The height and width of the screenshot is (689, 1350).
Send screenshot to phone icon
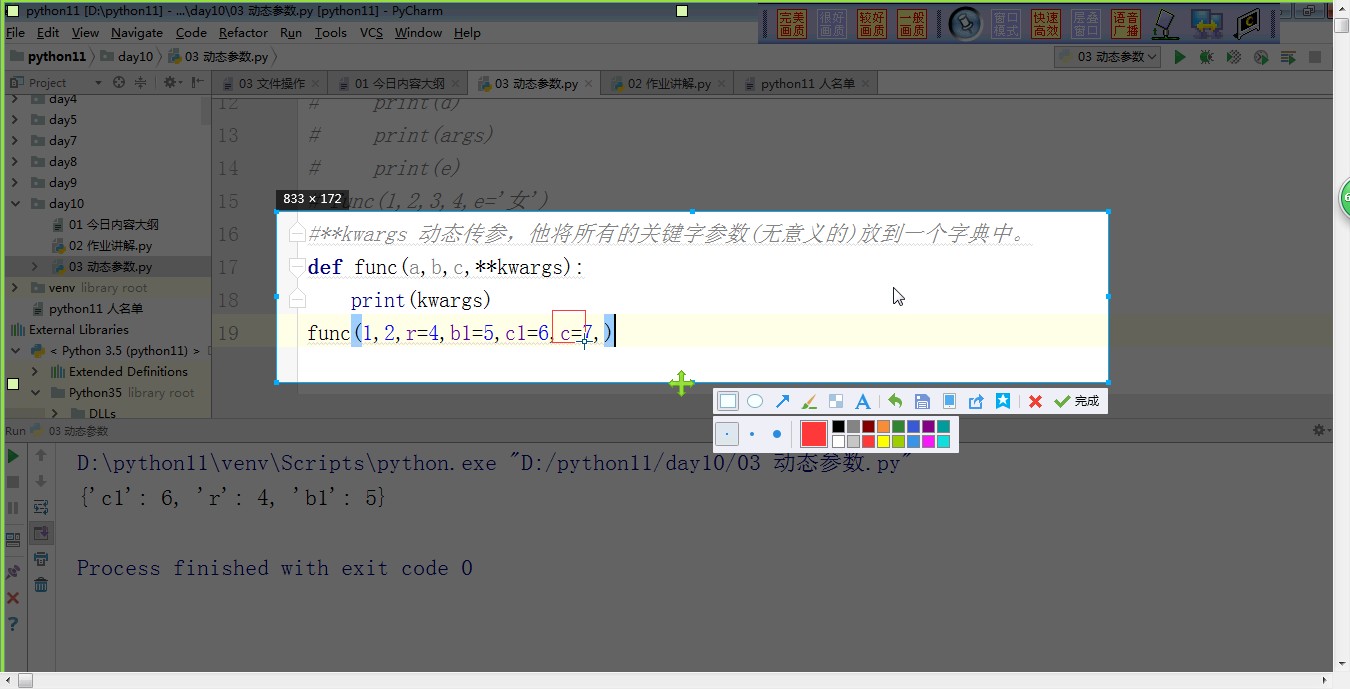click(949, 401)
